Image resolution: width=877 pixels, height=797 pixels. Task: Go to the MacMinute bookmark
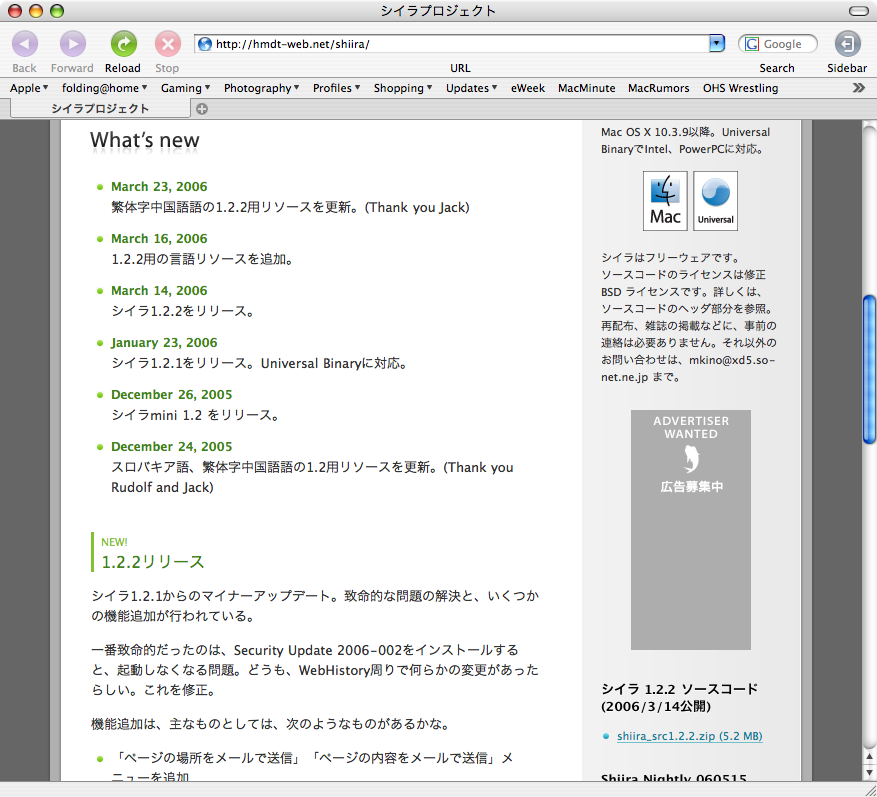pos(586,88)
